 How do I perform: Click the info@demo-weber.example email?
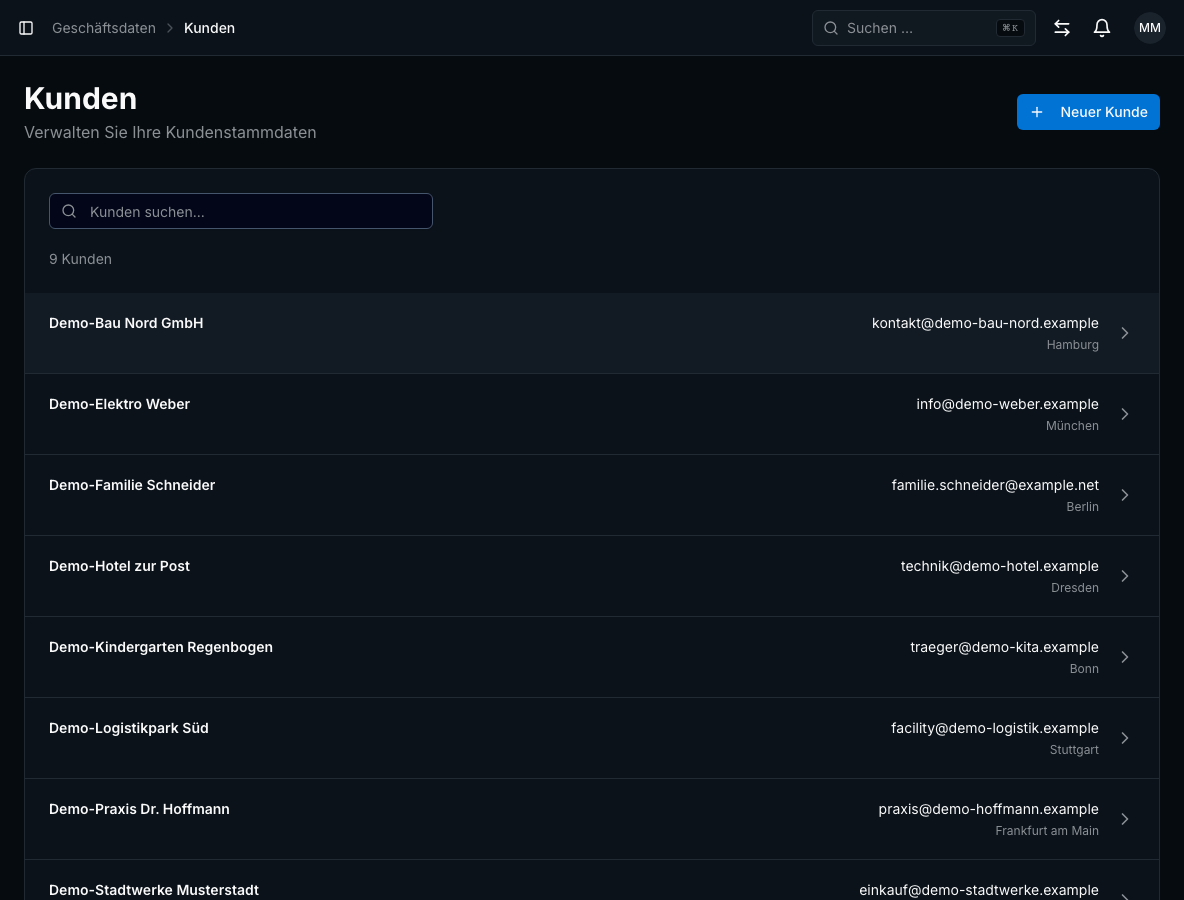(x=1007, y=404)
